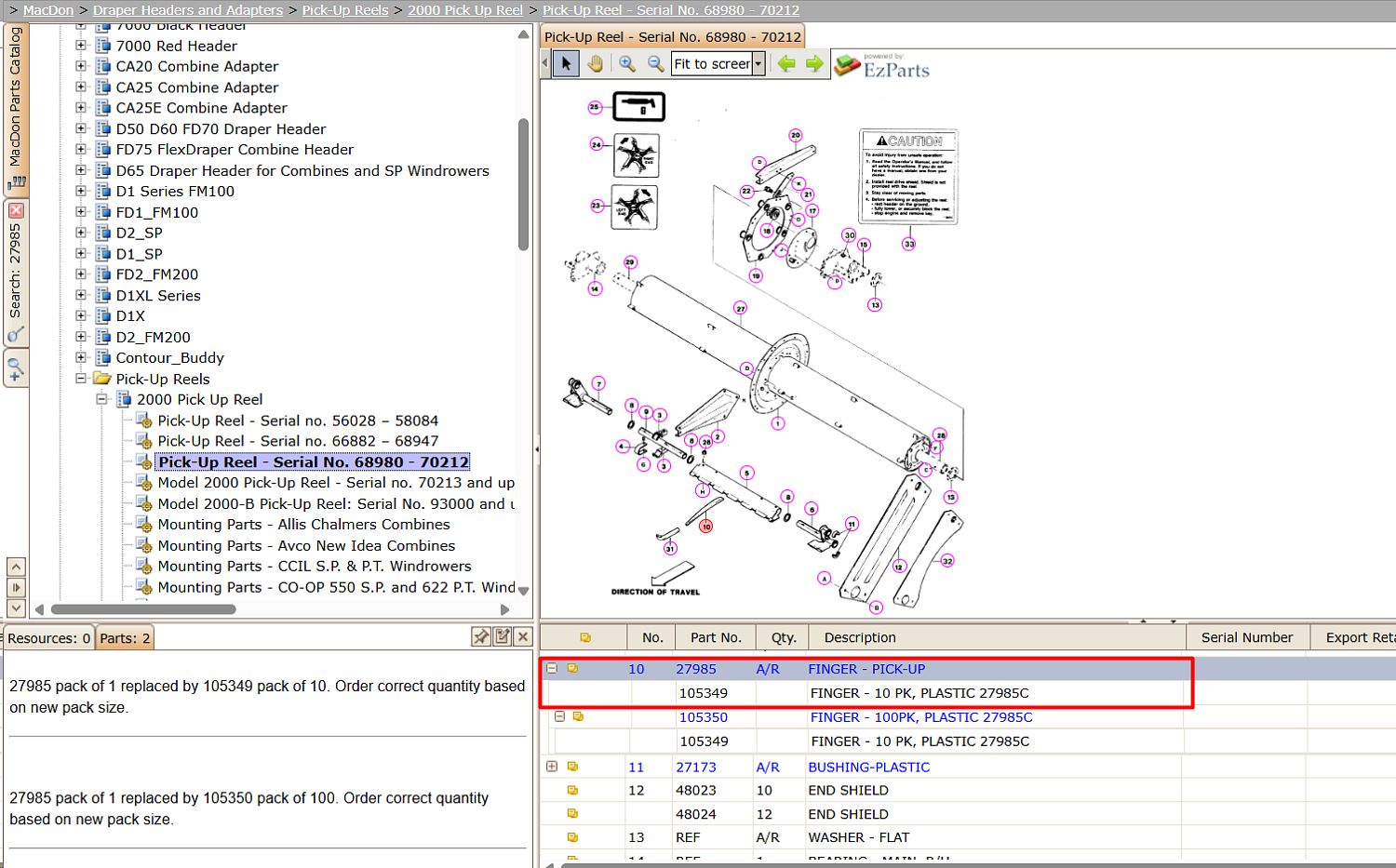This screenshot has height=868, width=1396.
Task: Click callout 20 on the diagram
Action: tap(795, 135)
